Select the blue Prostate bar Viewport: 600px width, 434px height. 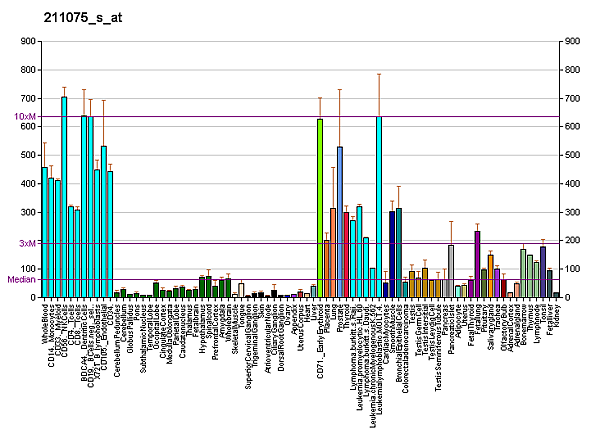click(340, 222)
